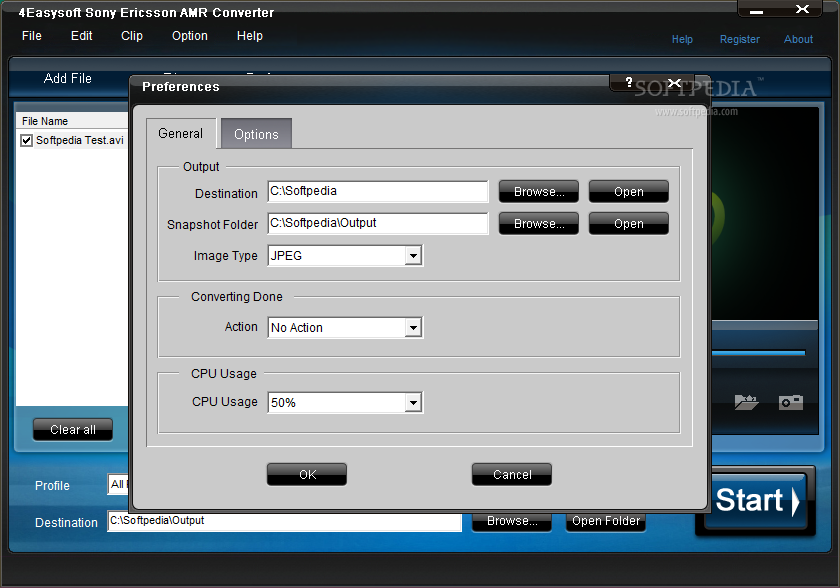Open the Edit menu
Viewport: 840px width, 588px height.
pyautogui.click(x=81, y=36)
